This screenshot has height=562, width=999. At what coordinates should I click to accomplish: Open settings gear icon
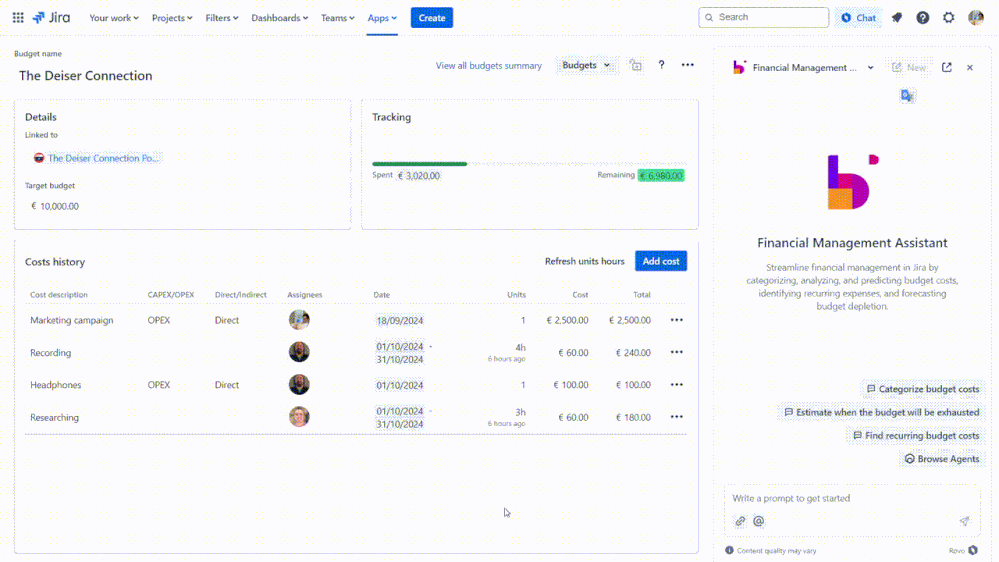[x=949, y=18]
